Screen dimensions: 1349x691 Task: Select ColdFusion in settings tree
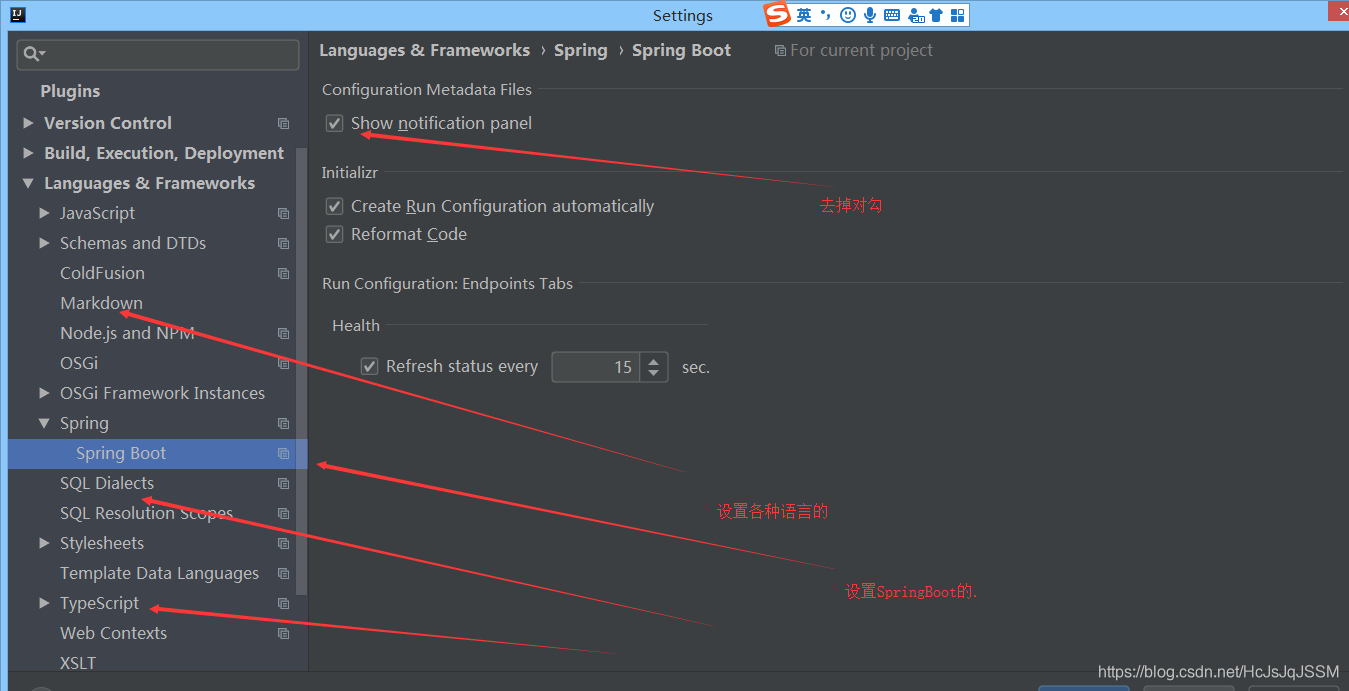point(102,273)
